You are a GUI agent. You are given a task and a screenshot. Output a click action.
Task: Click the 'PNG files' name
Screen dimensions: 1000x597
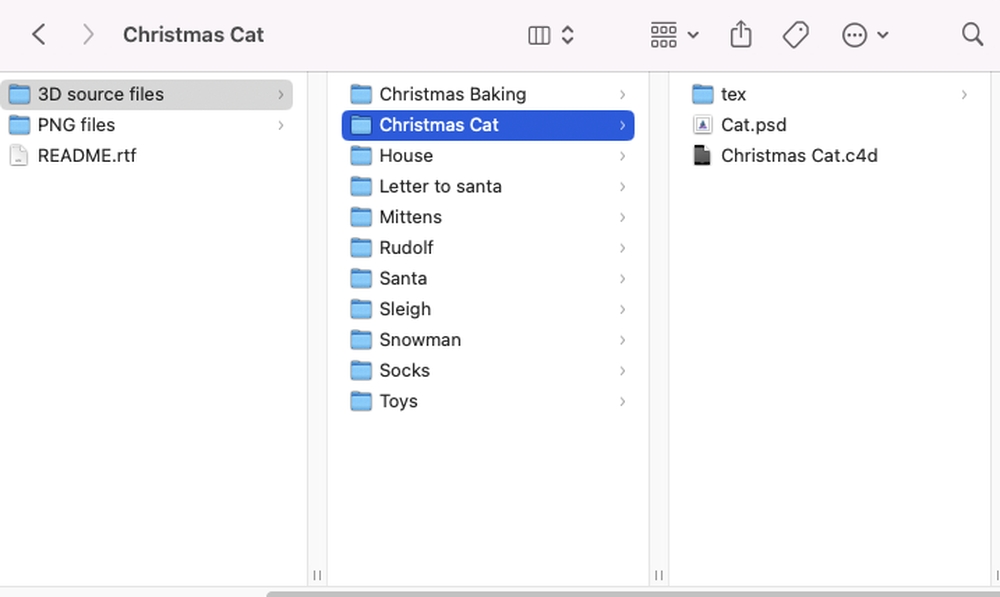(77, 125)
